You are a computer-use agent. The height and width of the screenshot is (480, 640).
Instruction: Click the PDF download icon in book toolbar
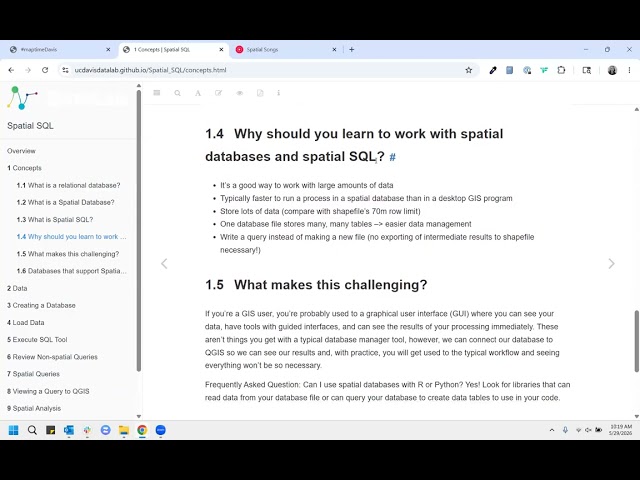click(260, 93)
